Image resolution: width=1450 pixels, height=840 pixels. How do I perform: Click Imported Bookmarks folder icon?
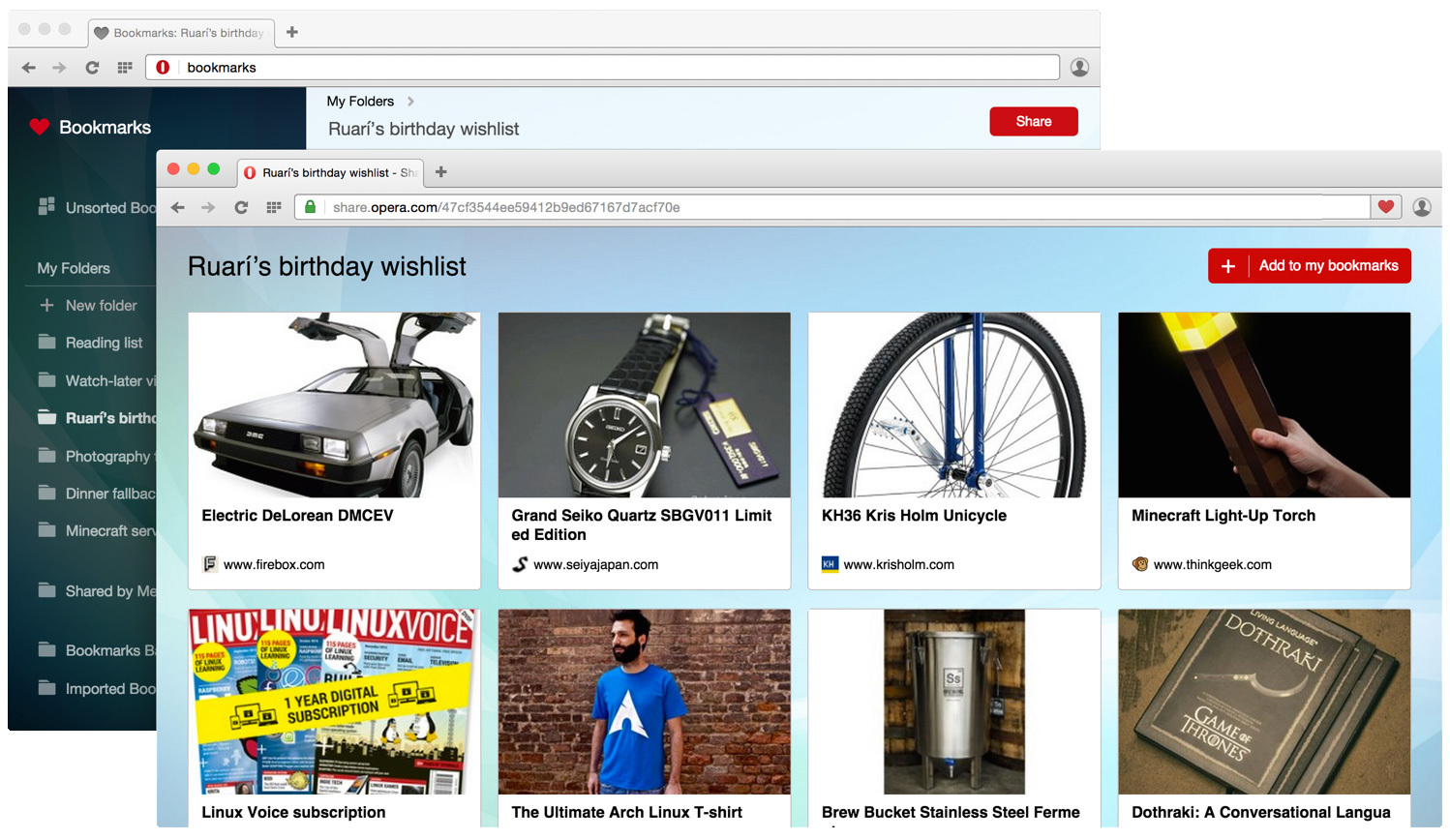point(46,688)
